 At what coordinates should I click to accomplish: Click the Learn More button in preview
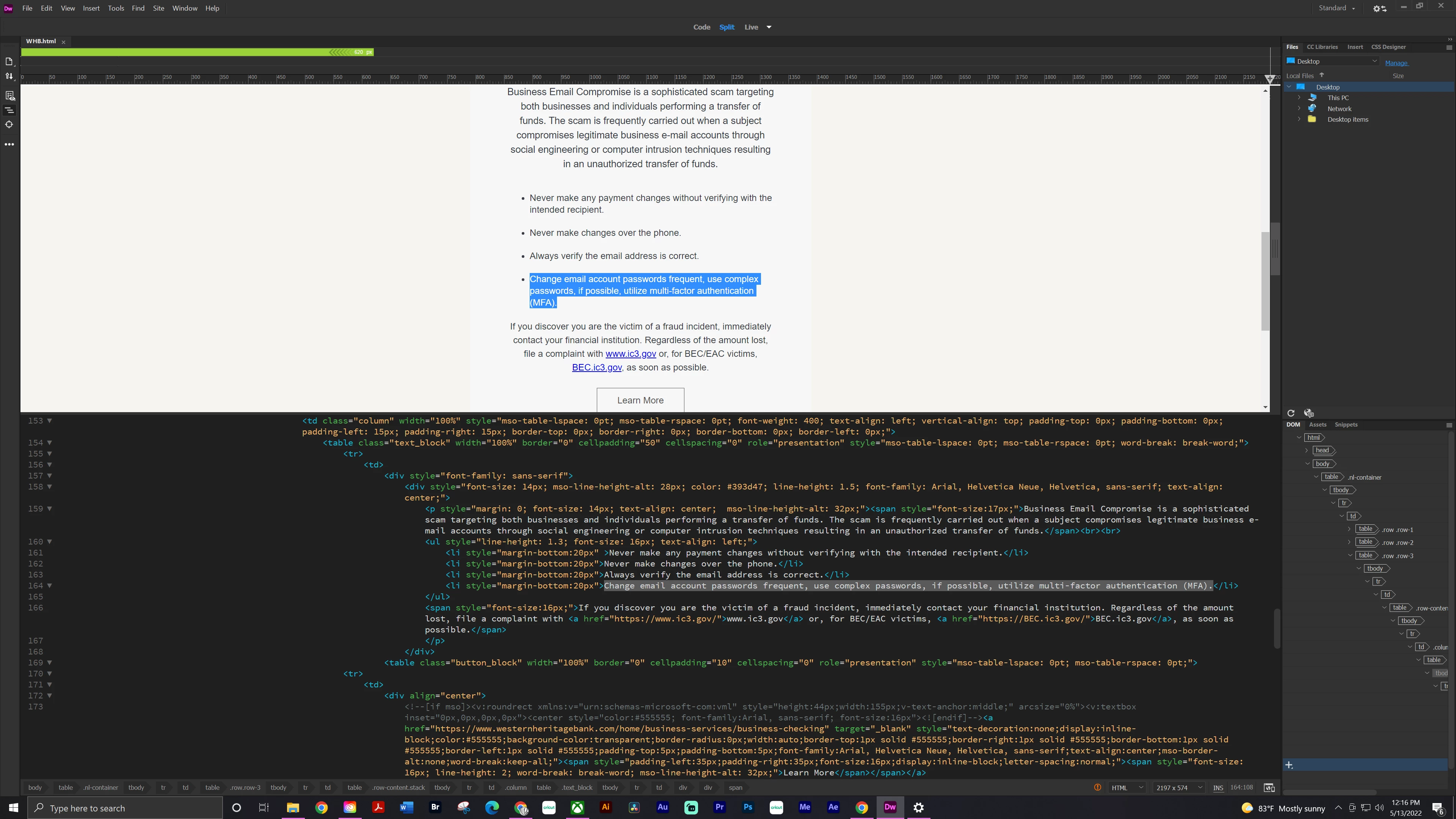[640, 400]
